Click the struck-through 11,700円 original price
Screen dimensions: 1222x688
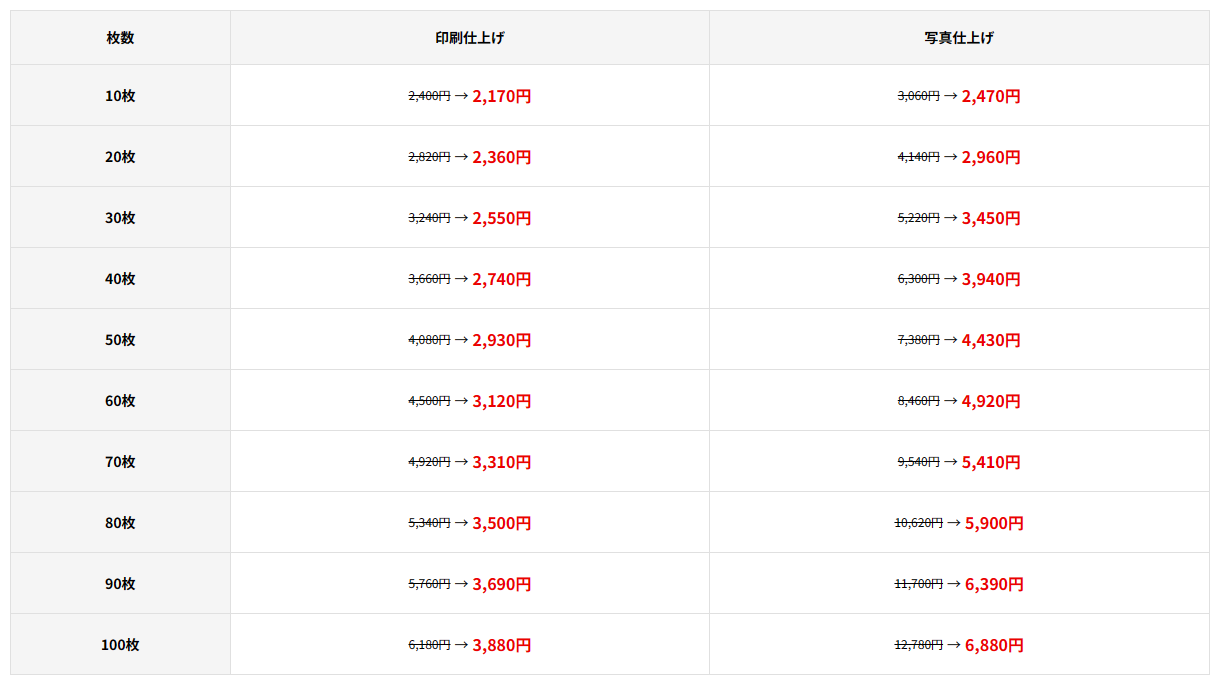[x=918, y=584]
